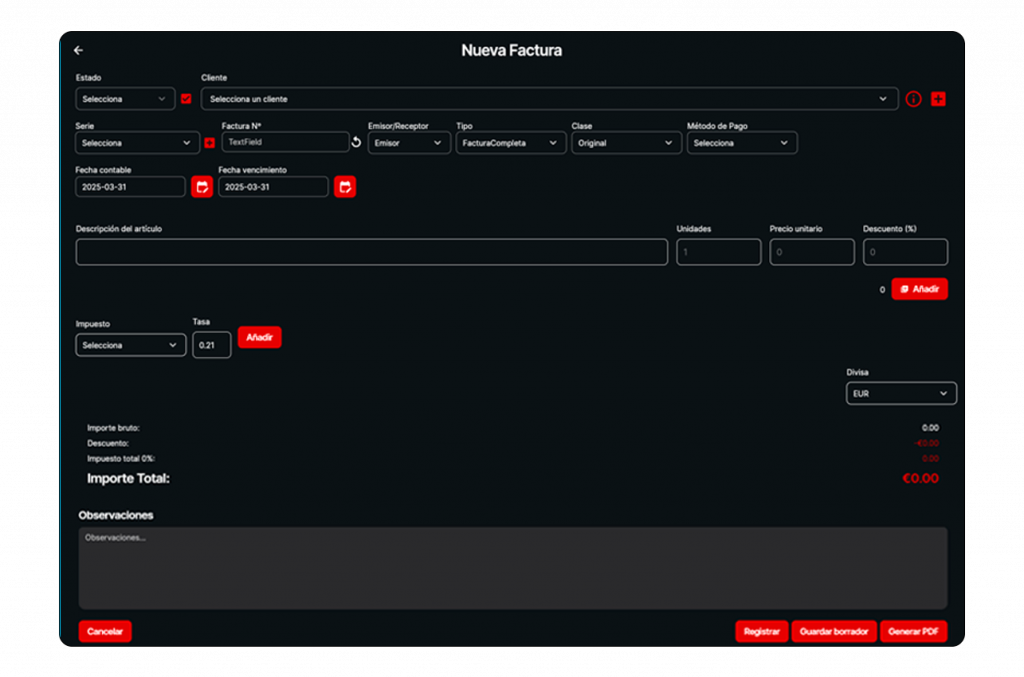Viewport: 1024px width, 677px height.
Task: Add a new client with plus icon
Action: [938, 99]
